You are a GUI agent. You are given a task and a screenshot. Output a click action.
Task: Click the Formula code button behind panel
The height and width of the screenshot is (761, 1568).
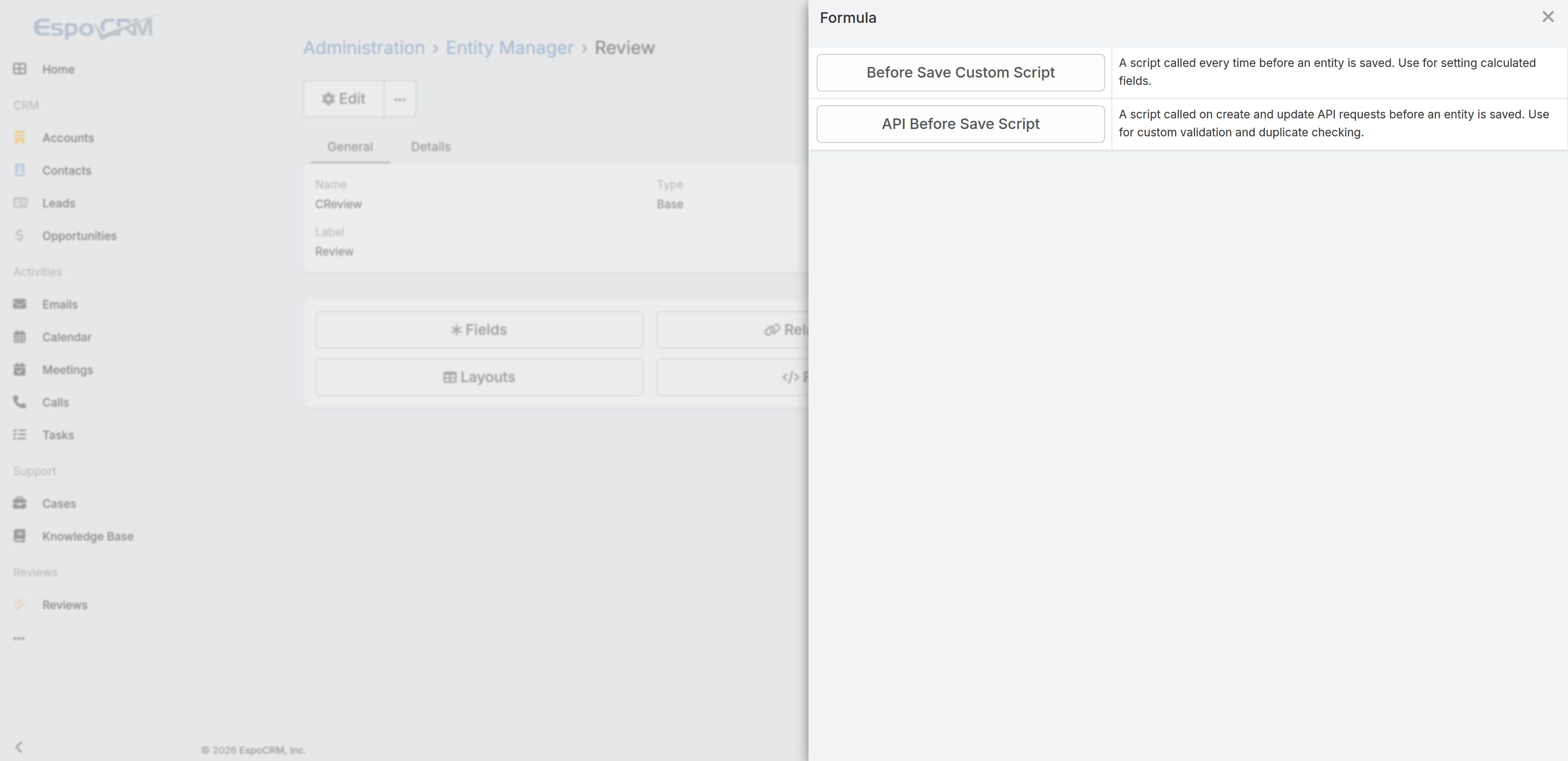(x=732, y=378)
